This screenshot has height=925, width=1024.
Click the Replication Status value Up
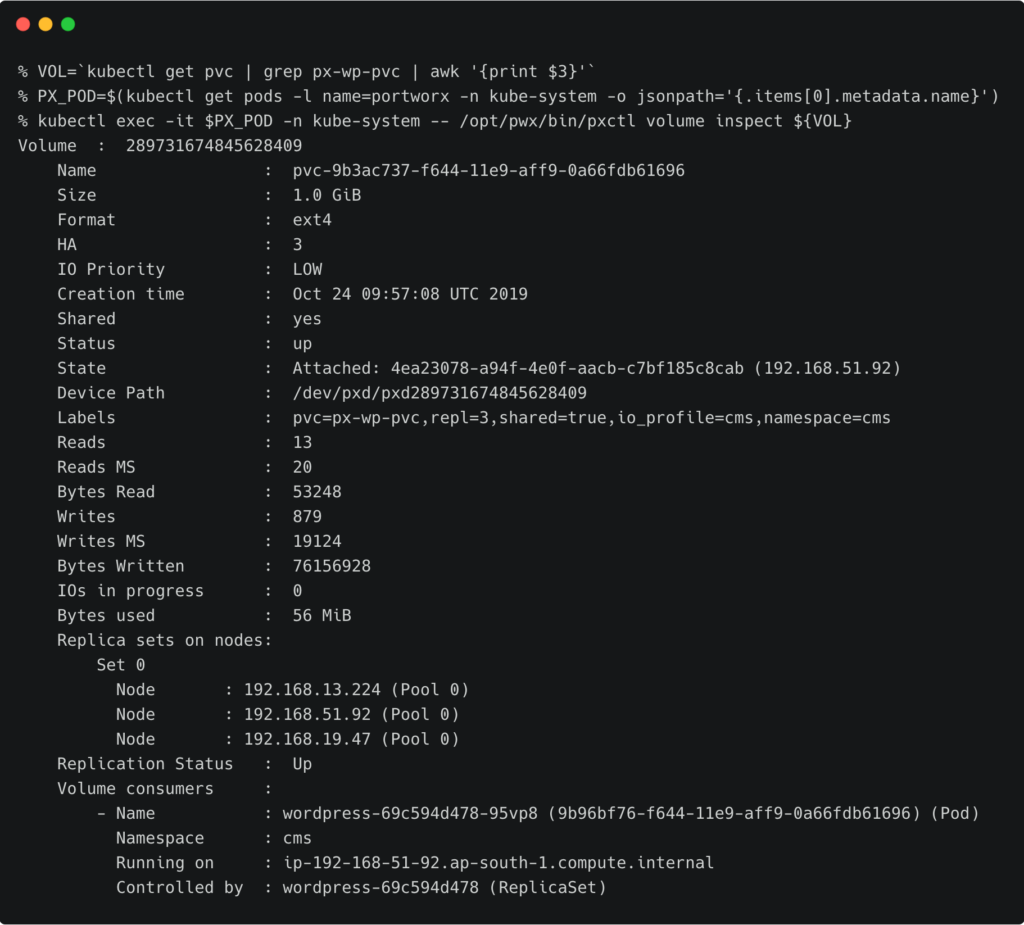pyautogui.click(x=302, y=764)
